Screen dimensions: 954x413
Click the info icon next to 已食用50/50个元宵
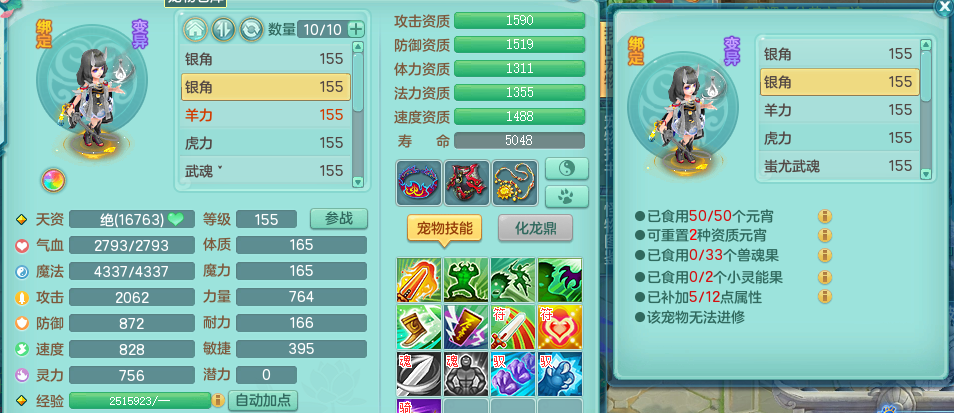coord(825,217)
